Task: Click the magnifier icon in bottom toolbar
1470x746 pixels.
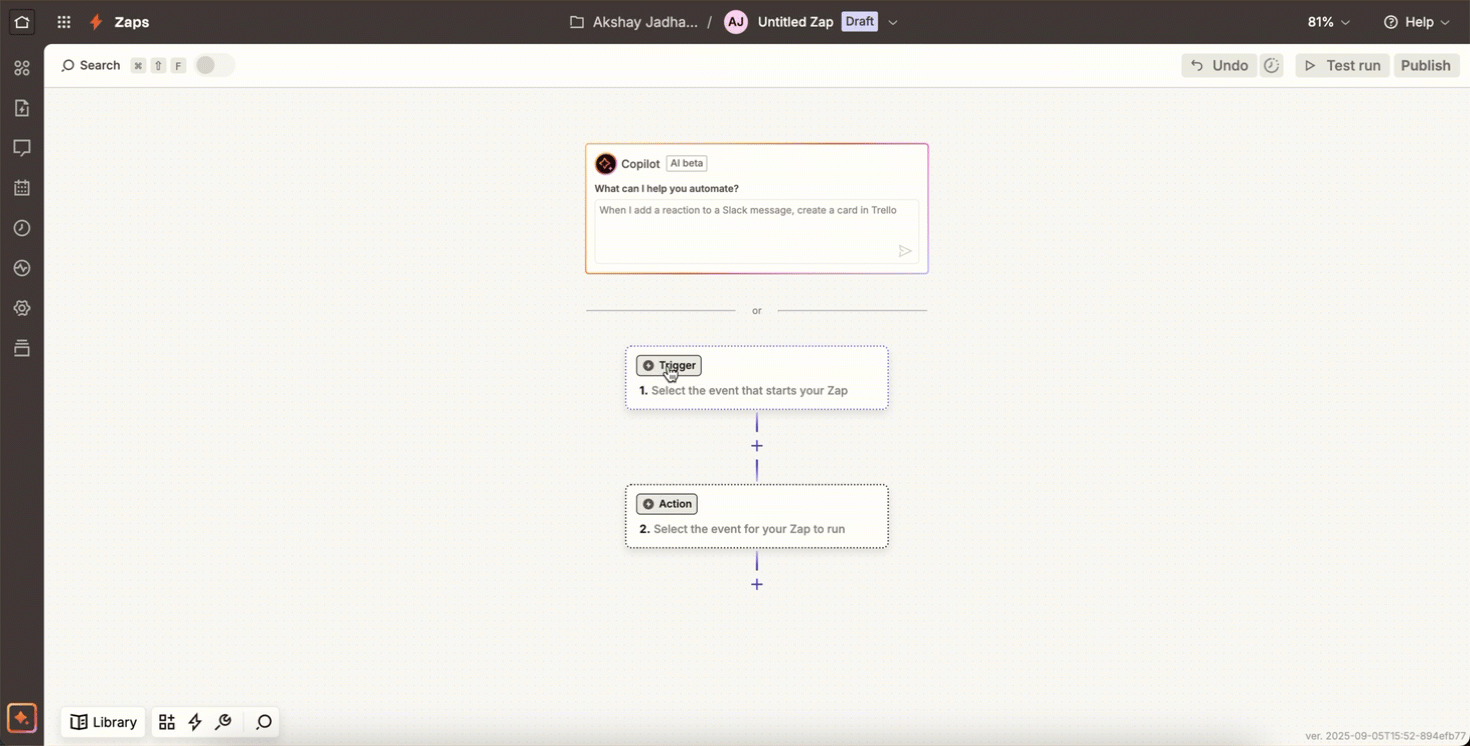Action: (264, 722)
